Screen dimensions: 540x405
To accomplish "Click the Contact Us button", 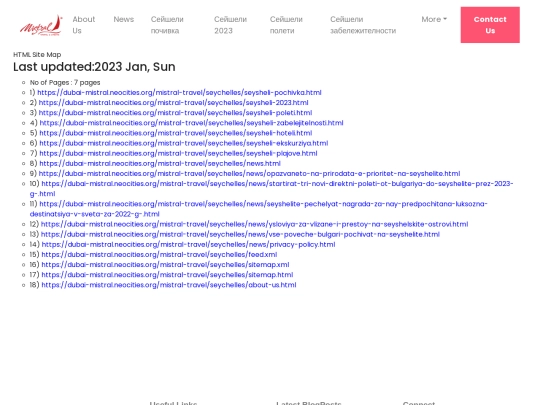I will click(x=490, y=25).
